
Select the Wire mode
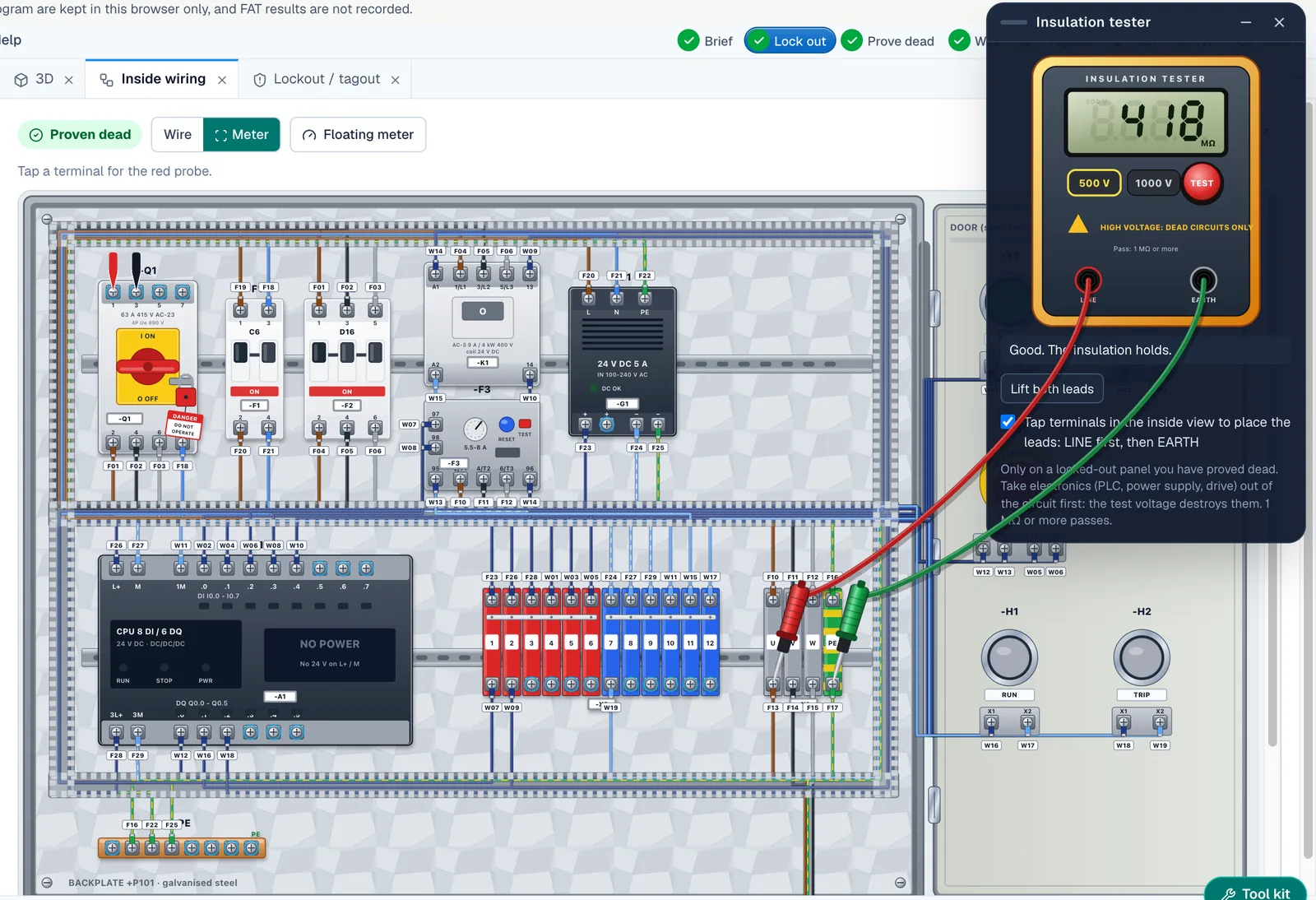point(178,134)
